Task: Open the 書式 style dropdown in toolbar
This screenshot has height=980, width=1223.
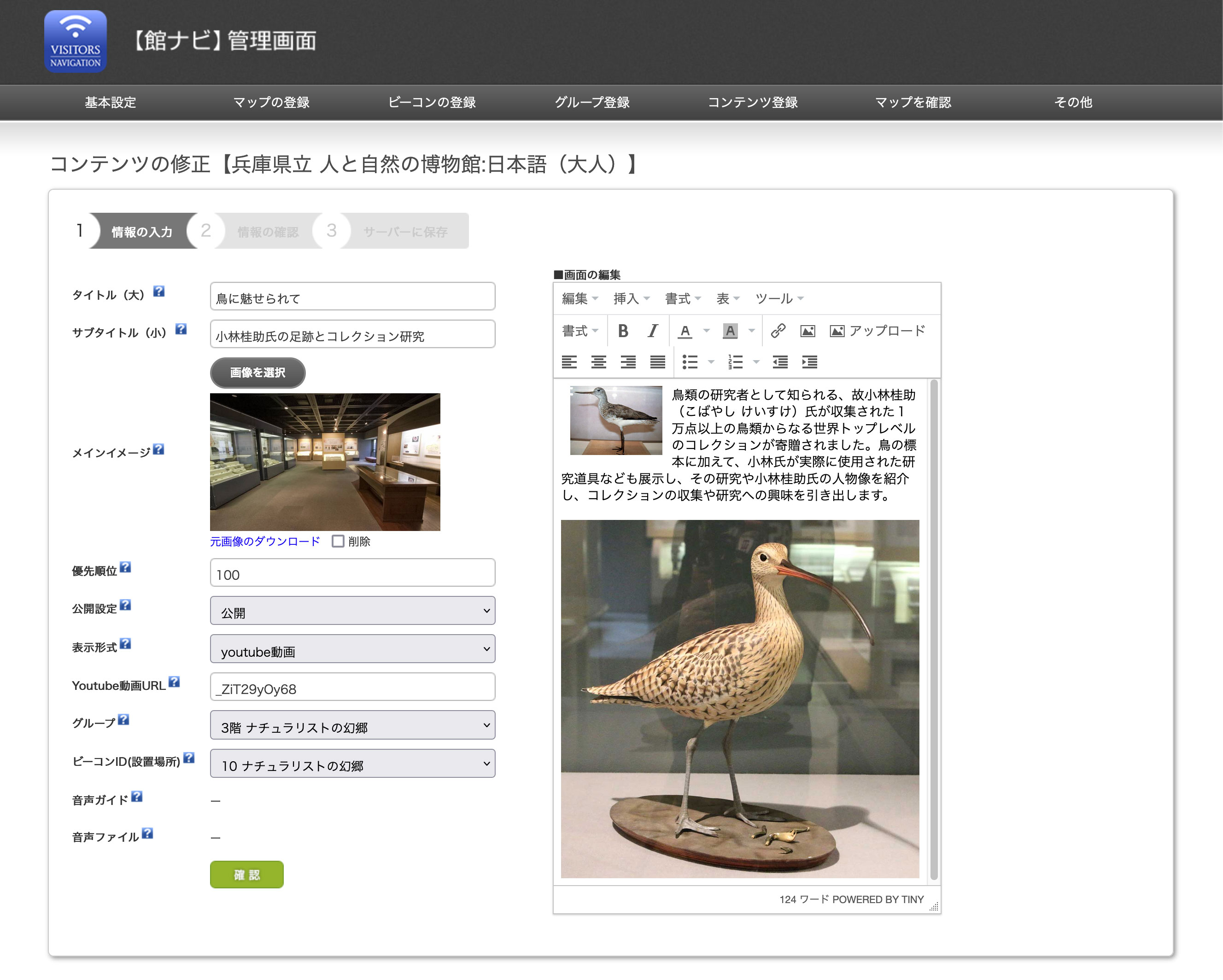Action: 580,331
